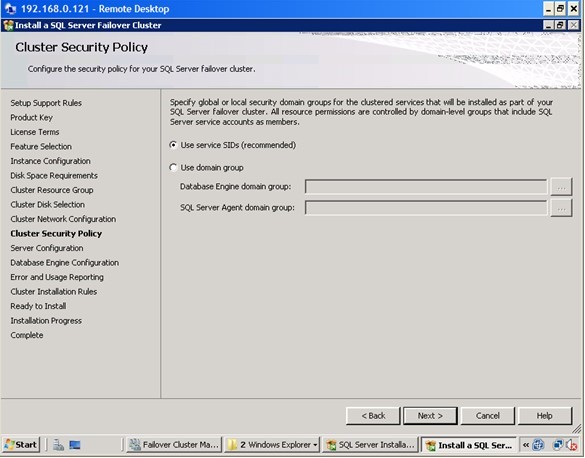Click the window resize grip corner
Screen dimensions: 585x458
coord(577,429)
